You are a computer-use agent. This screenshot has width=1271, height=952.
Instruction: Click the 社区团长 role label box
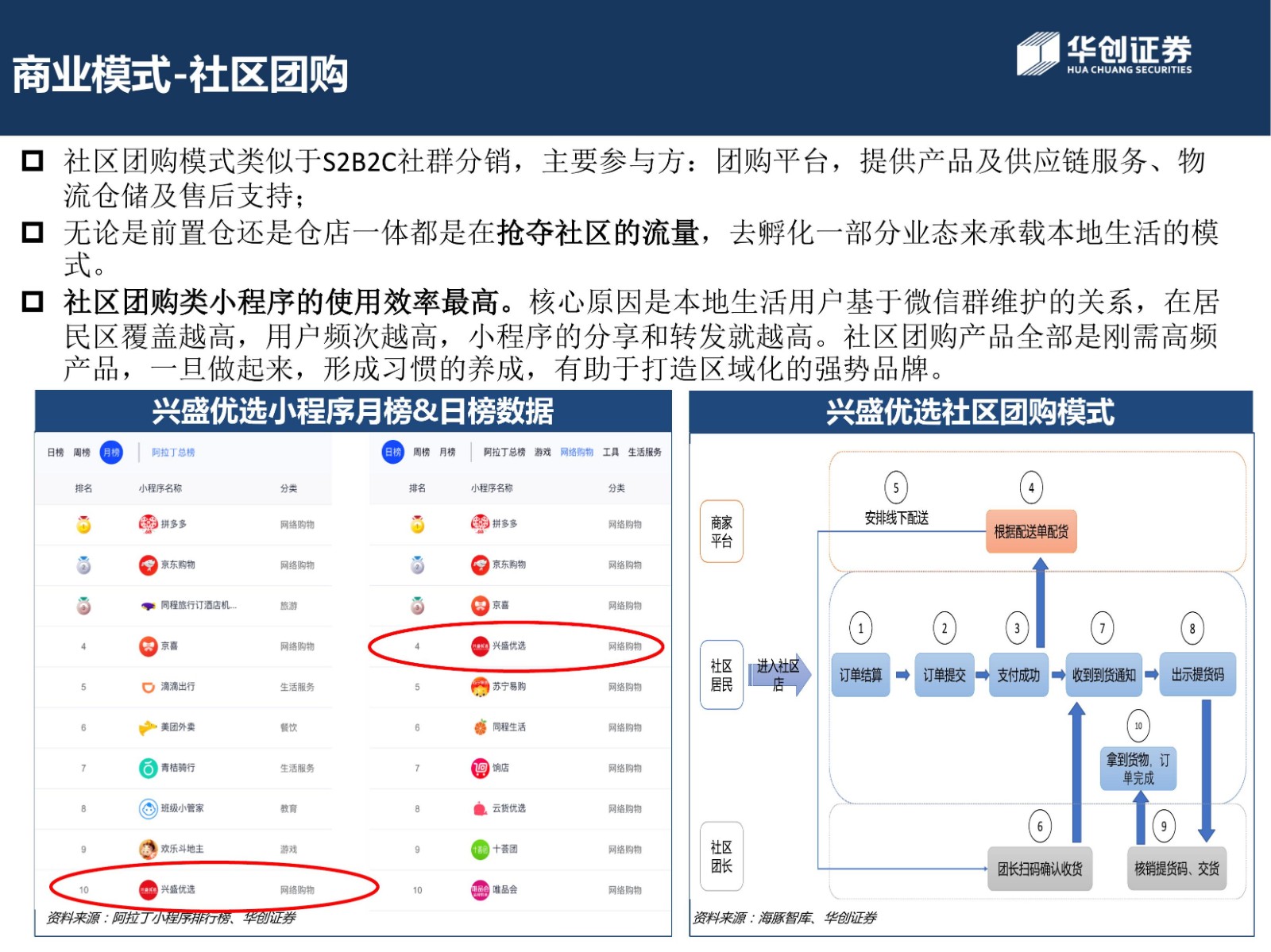[x=721, y=857]
